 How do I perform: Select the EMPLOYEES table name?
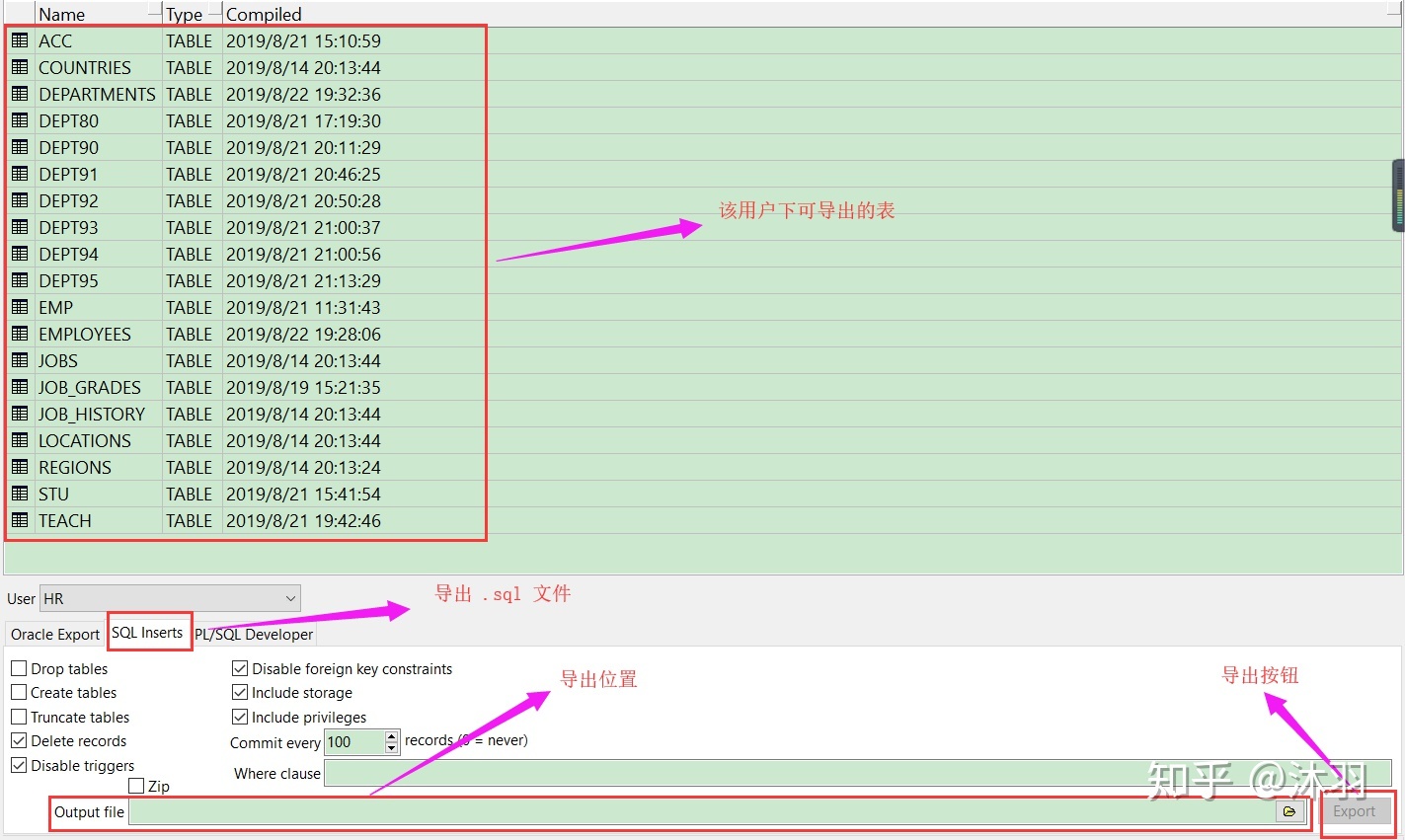tap(85, 334)
